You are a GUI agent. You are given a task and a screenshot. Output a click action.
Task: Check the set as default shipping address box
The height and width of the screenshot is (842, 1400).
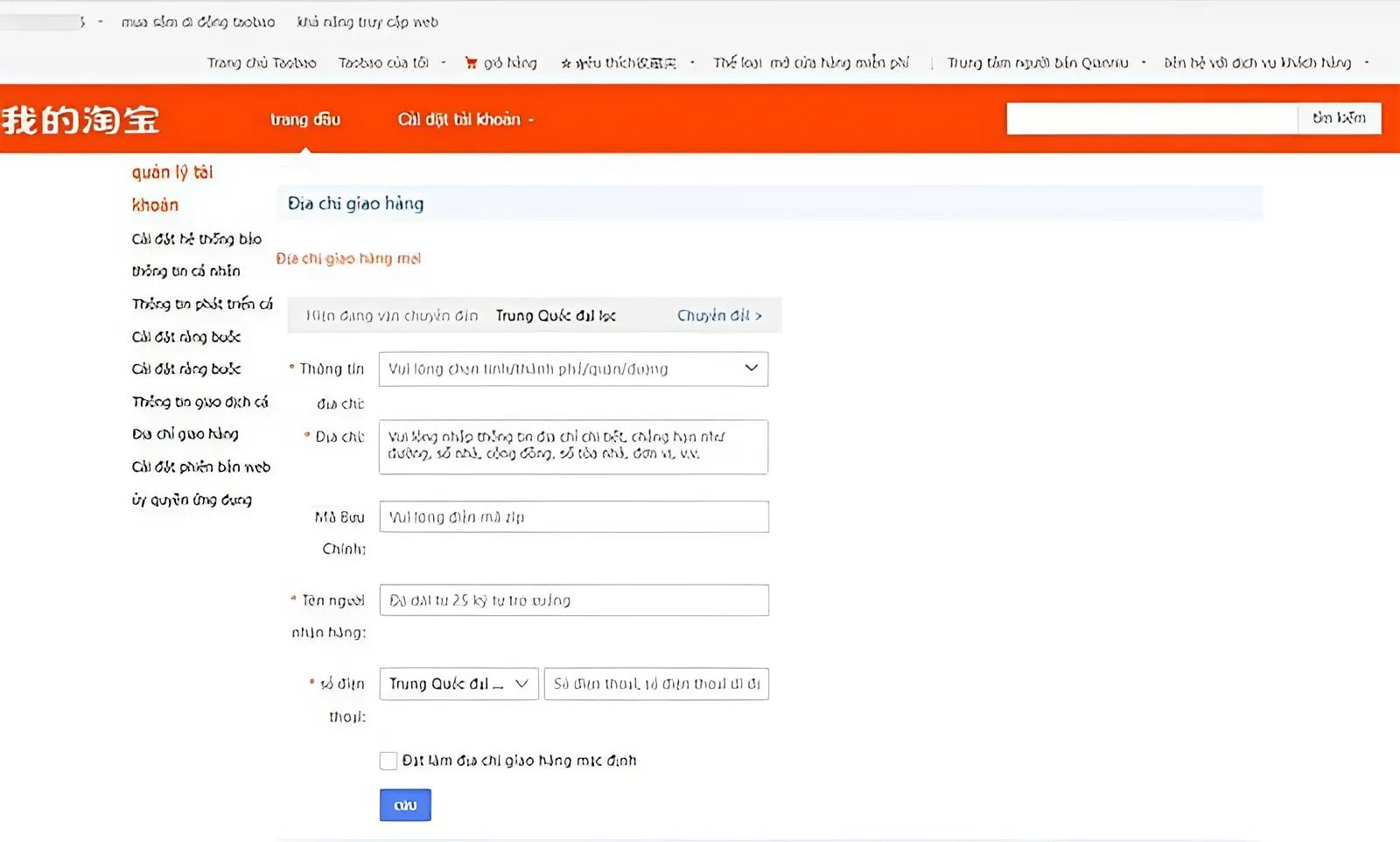tap(388, 761)
